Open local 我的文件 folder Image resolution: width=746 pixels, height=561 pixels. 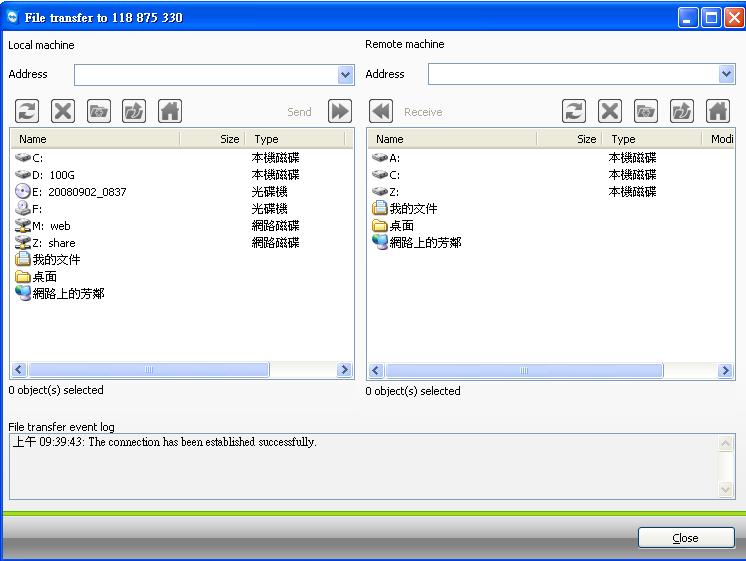click(48, 259)
